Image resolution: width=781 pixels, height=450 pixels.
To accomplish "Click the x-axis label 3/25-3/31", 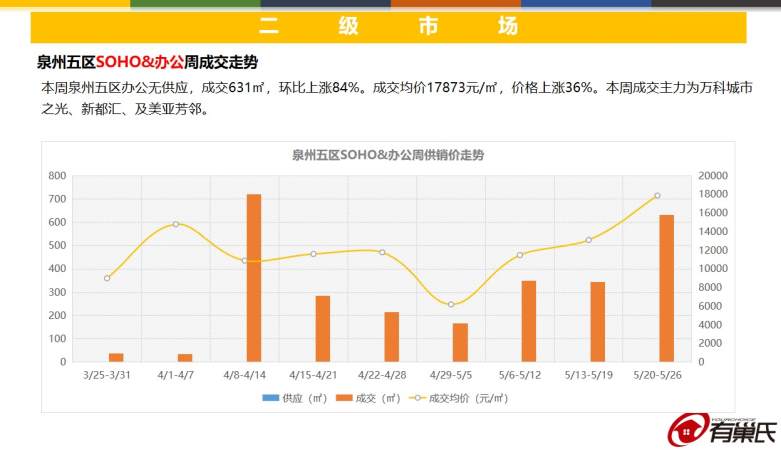I will click(107, 375).
